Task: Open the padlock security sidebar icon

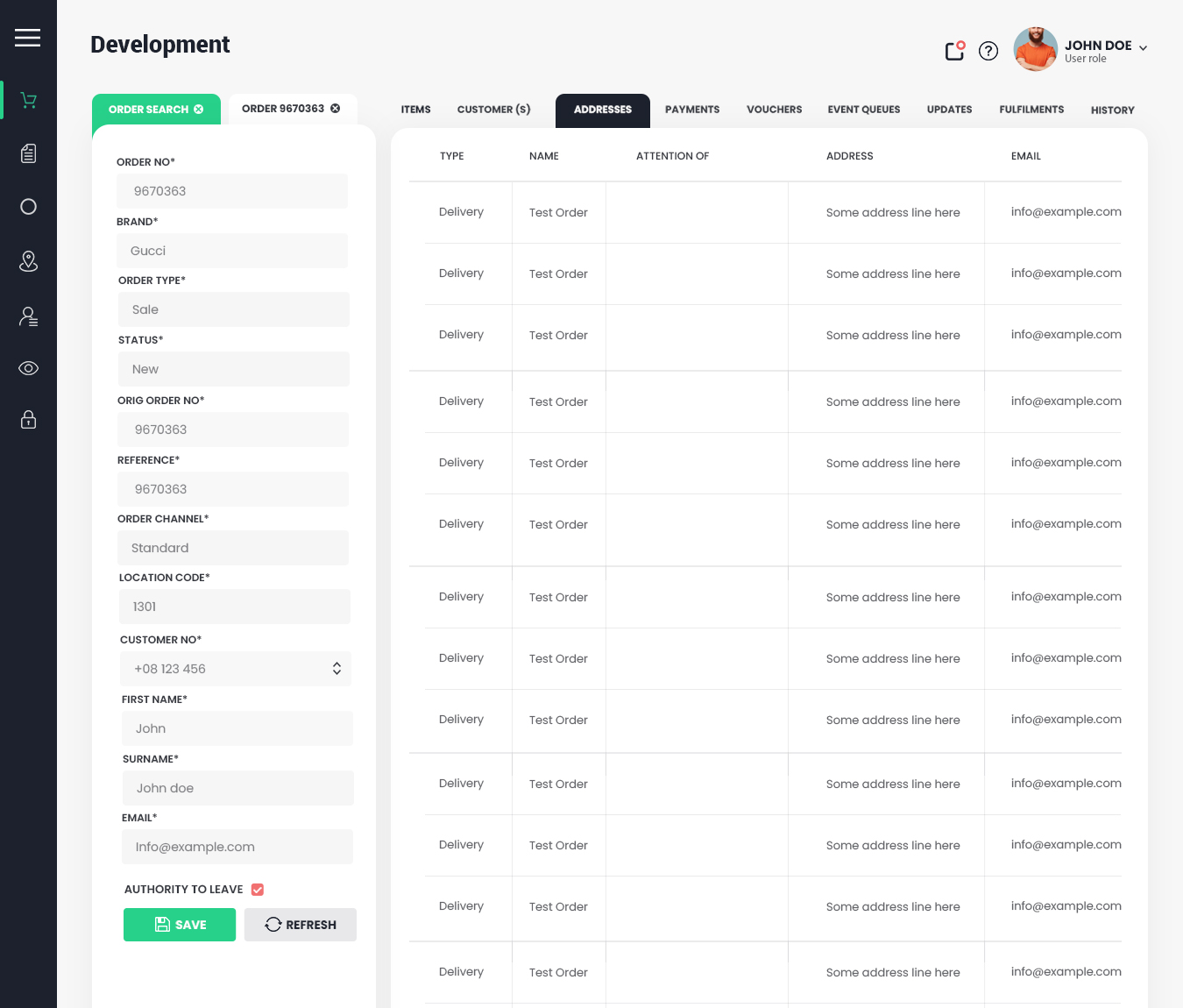Action: click(29, 419)
